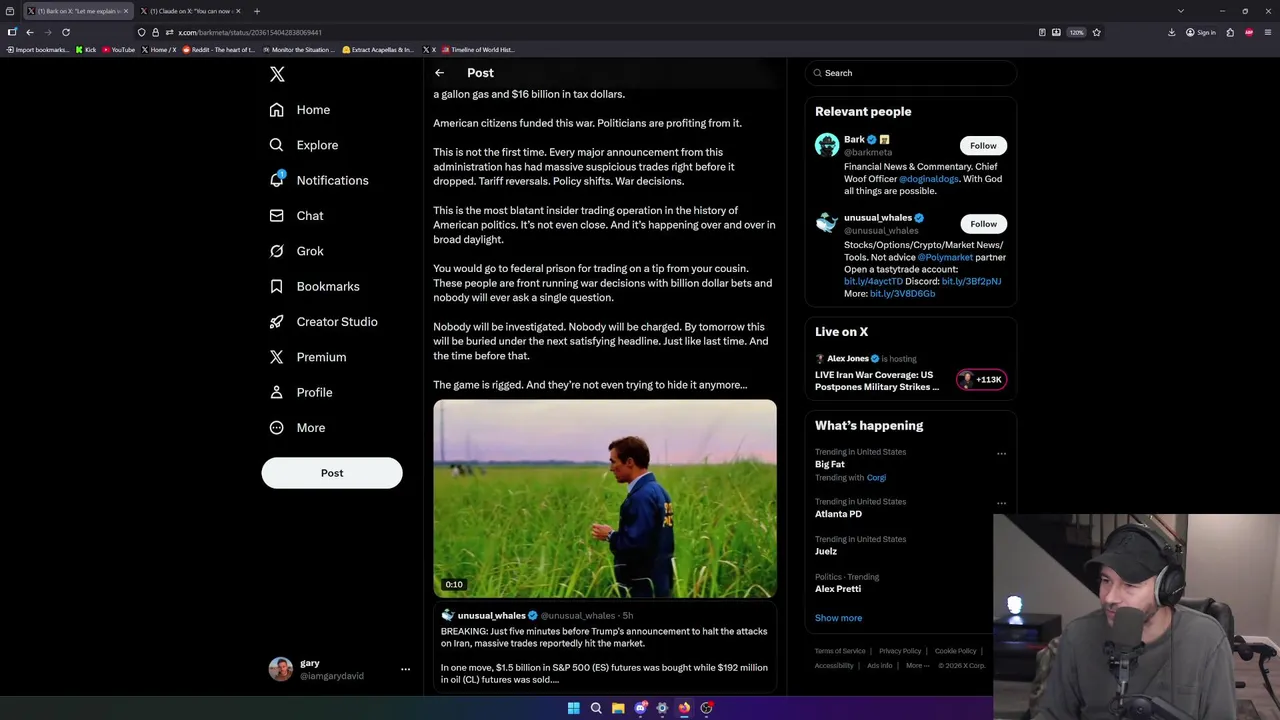
Task: Open account options dots next to gary
Action: point(405,669)
